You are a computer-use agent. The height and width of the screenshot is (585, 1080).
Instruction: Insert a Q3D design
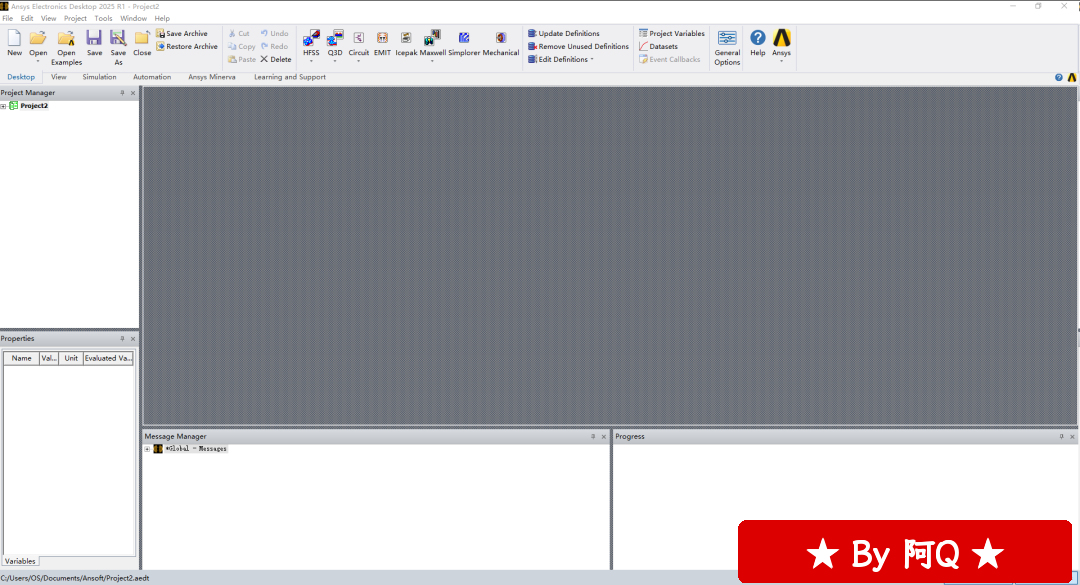(335, 43)
